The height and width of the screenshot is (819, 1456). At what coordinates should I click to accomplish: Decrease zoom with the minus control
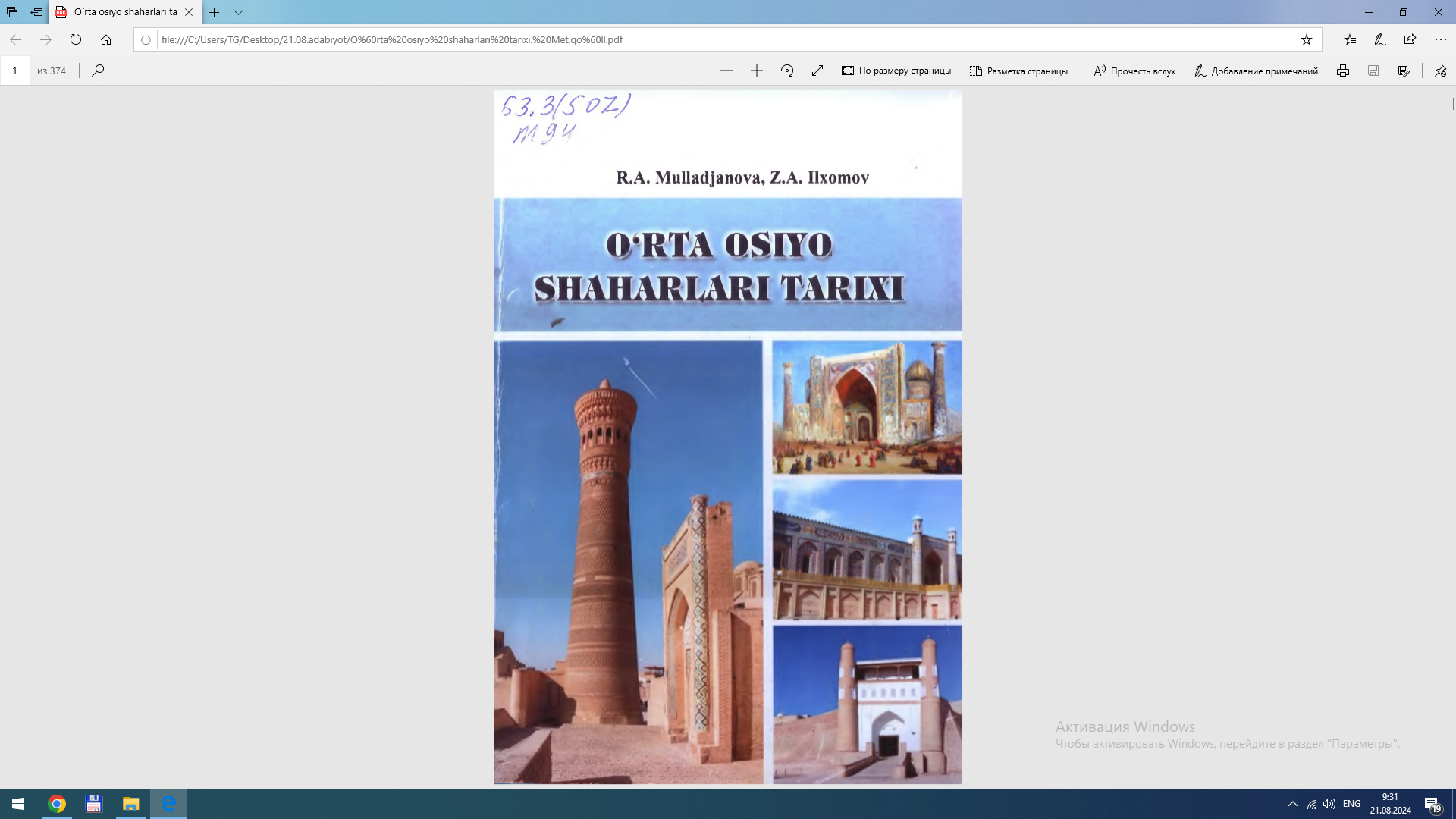[x=726, y=70]
